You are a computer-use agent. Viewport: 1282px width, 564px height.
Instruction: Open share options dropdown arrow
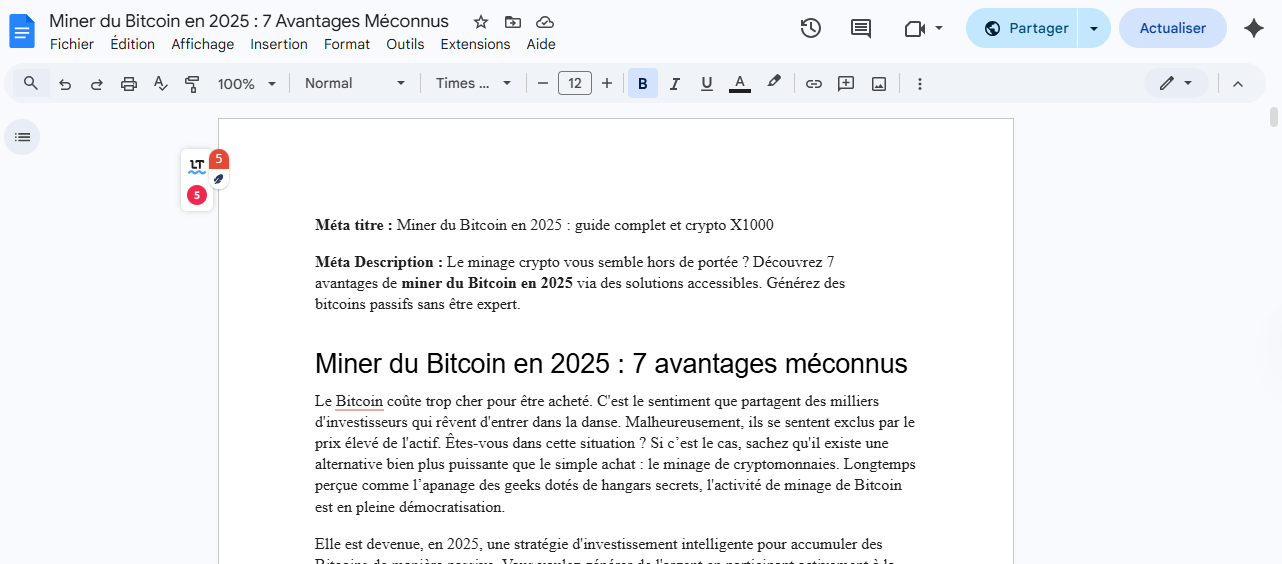point(1094,28)
